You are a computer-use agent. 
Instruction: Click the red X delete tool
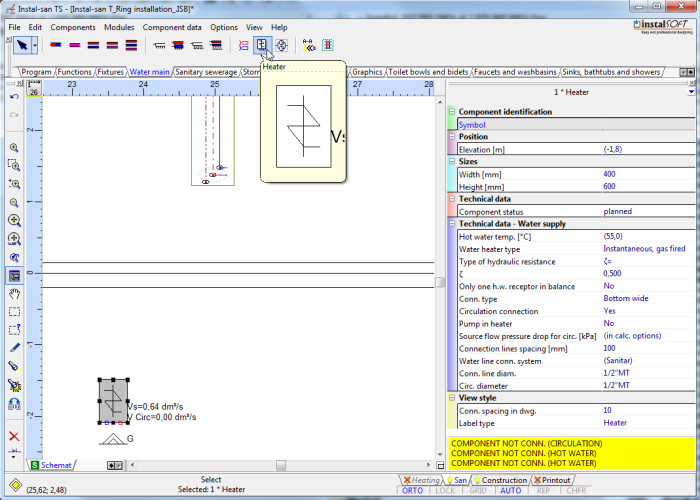pyautogui.click(x=14, y=436)
